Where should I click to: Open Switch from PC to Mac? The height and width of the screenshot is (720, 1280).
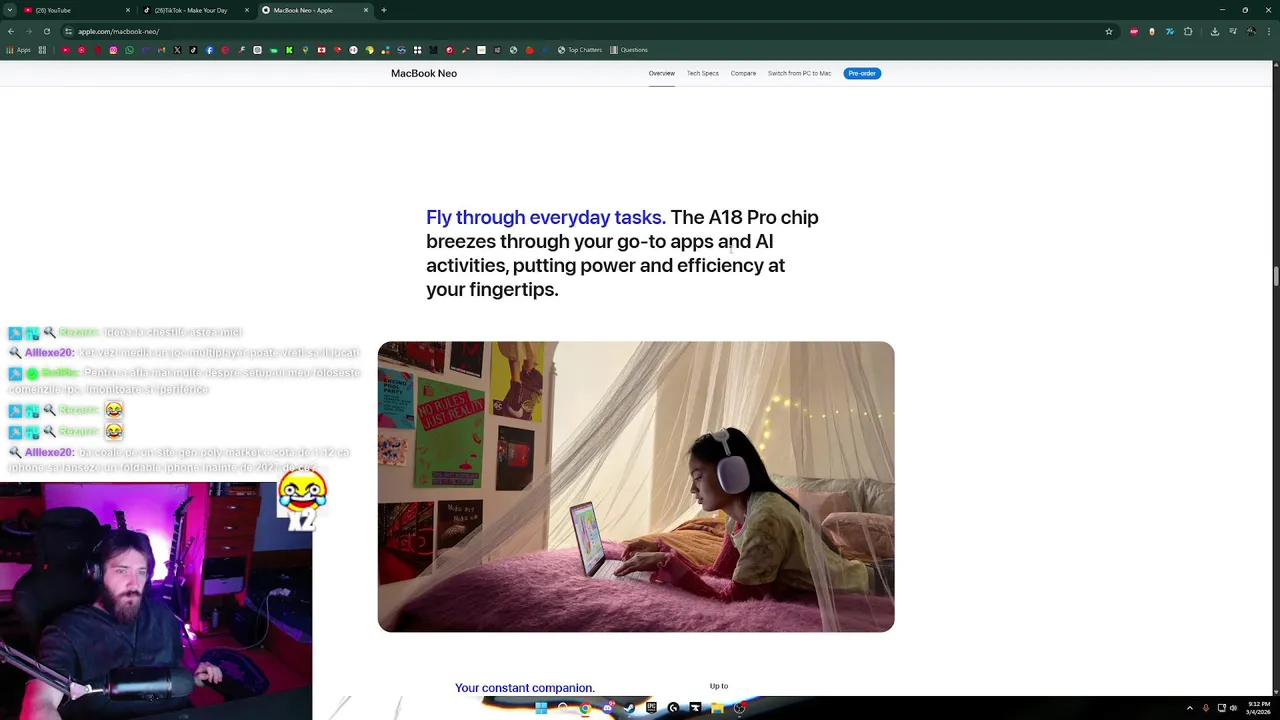coord(799,73)
